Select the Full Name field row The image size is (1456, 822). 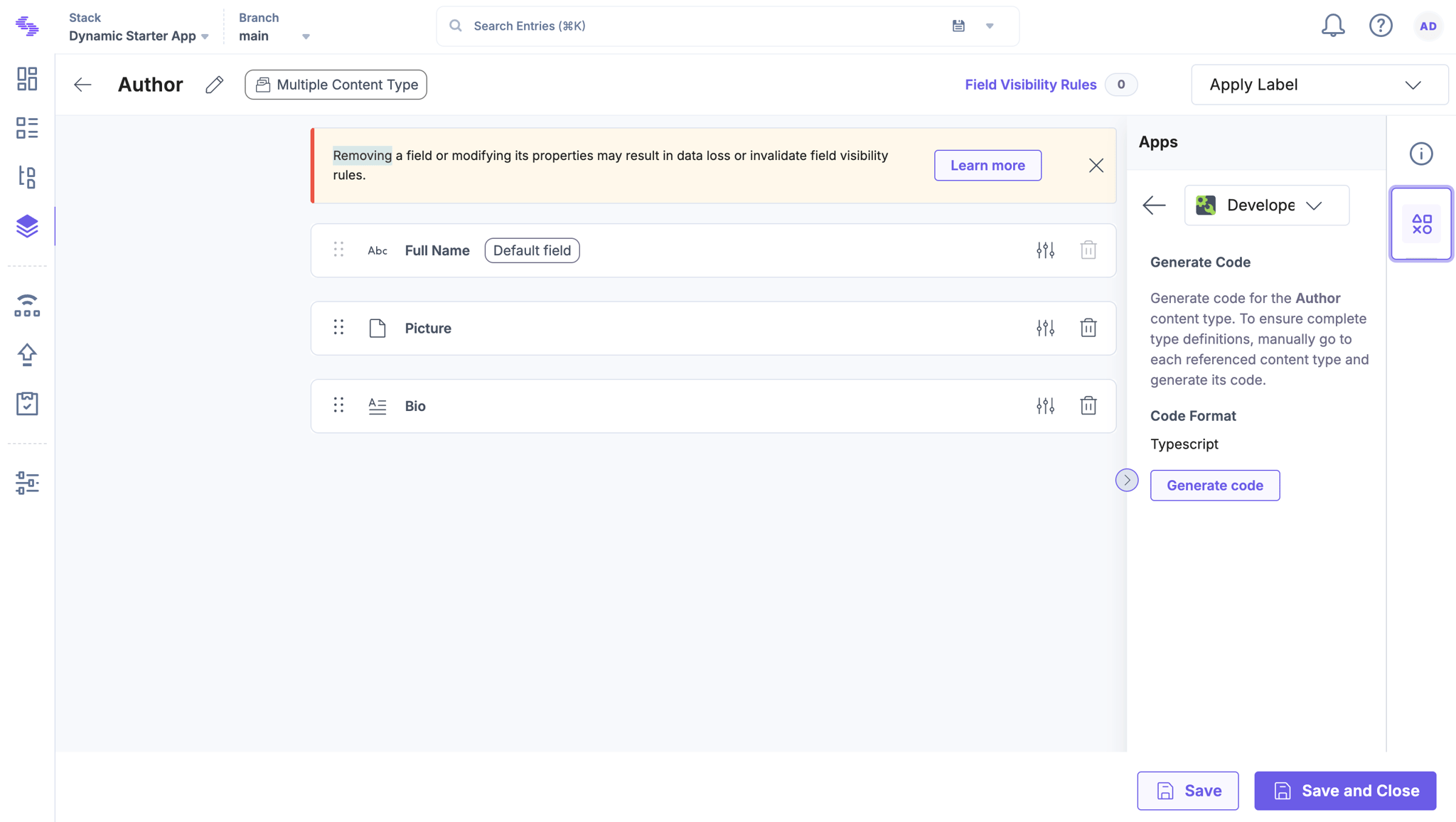713,250
